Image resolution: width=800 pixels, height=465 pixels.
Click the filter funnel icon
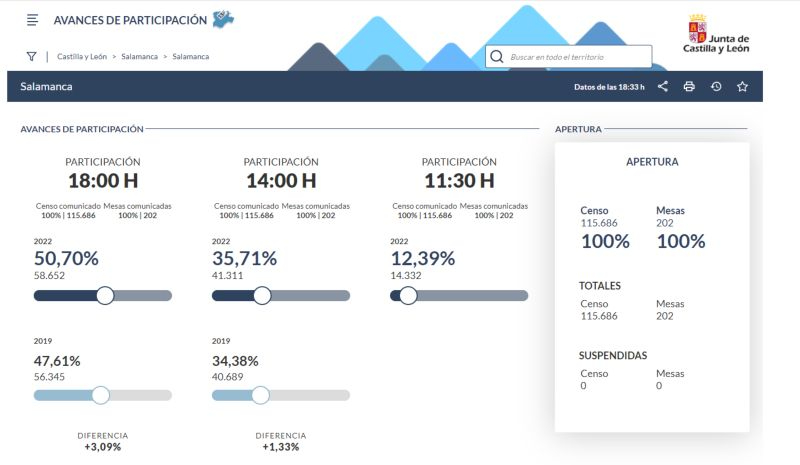coord(32,57)
